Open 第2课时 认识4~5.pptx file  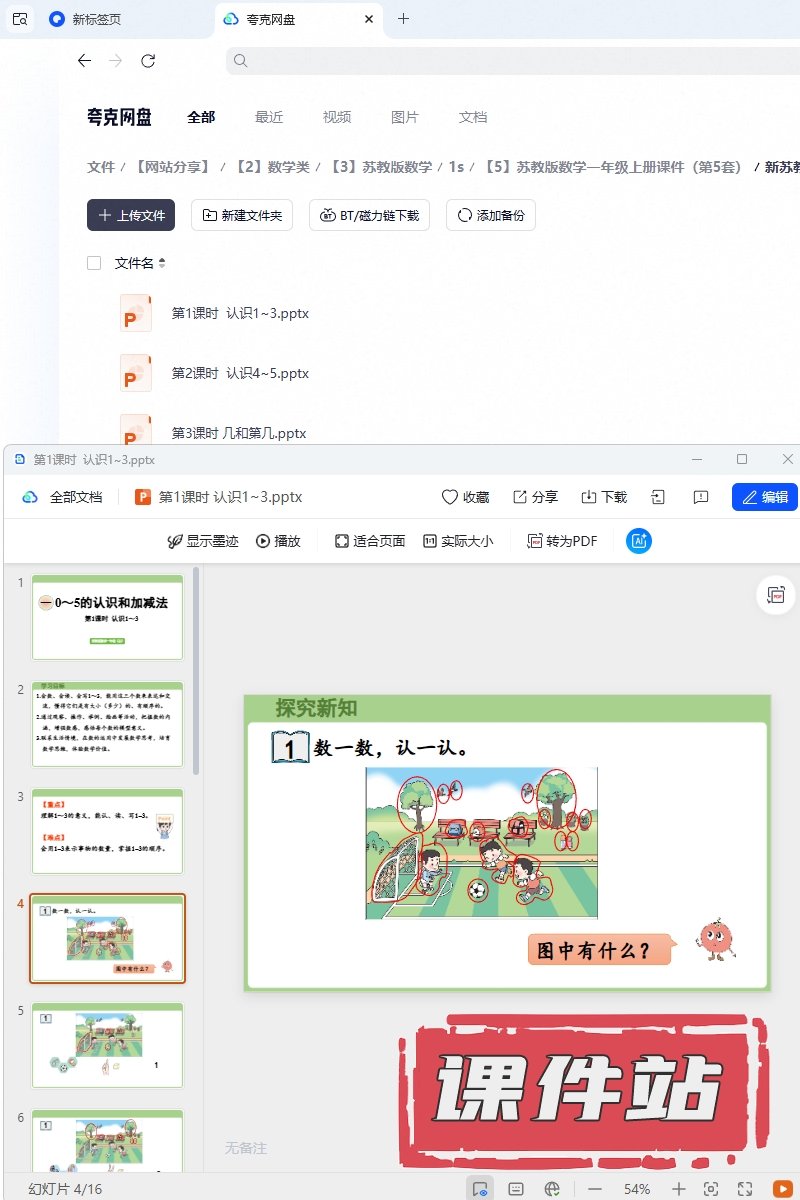[x=240, y=373]
